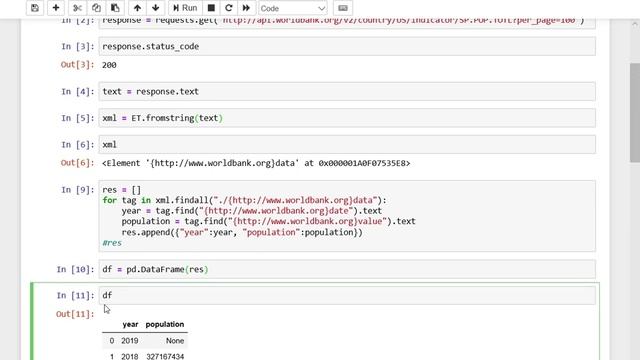Click the Out[11]: prompt label
The width and height of the screenshot is (640, 360).
[75, 314]
